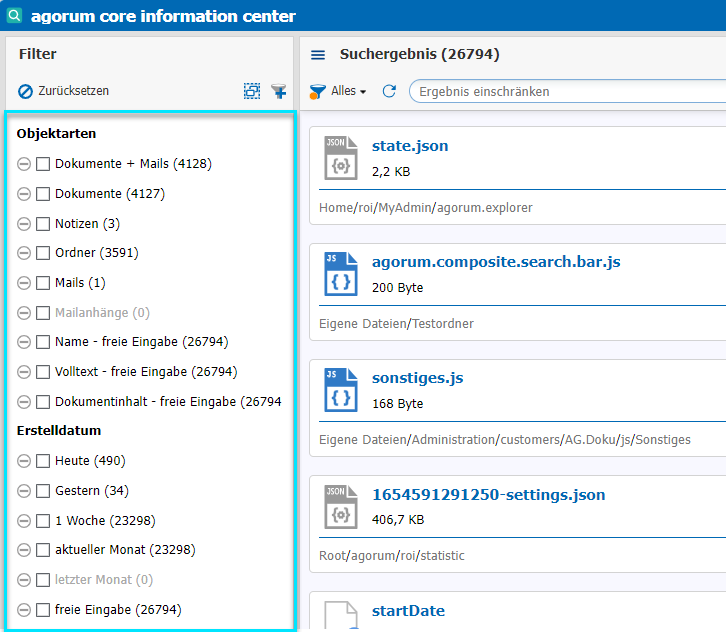Check the letzter Monat (0) checkbox

[x=43, y=580]
